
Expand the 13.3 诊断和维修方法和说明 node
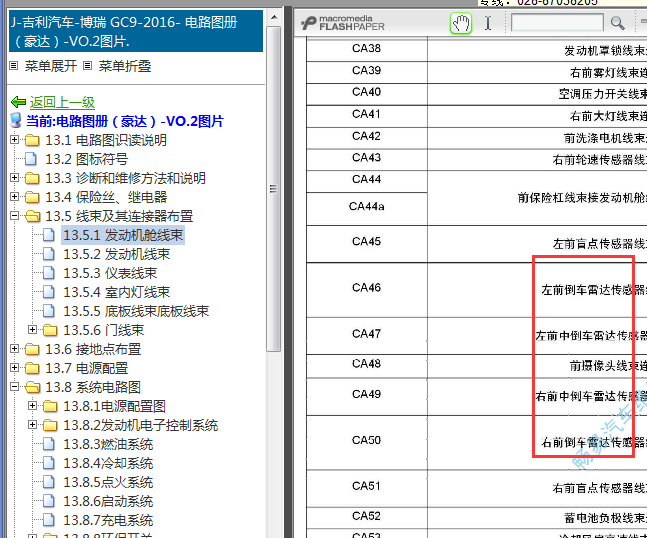coord(14,178)
